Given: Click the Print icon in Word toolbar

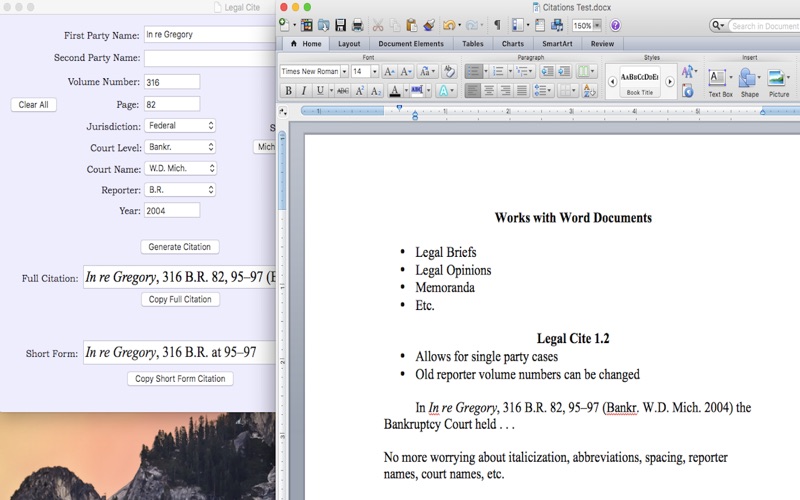Looking at the screenshot, I should click(357, 25).
